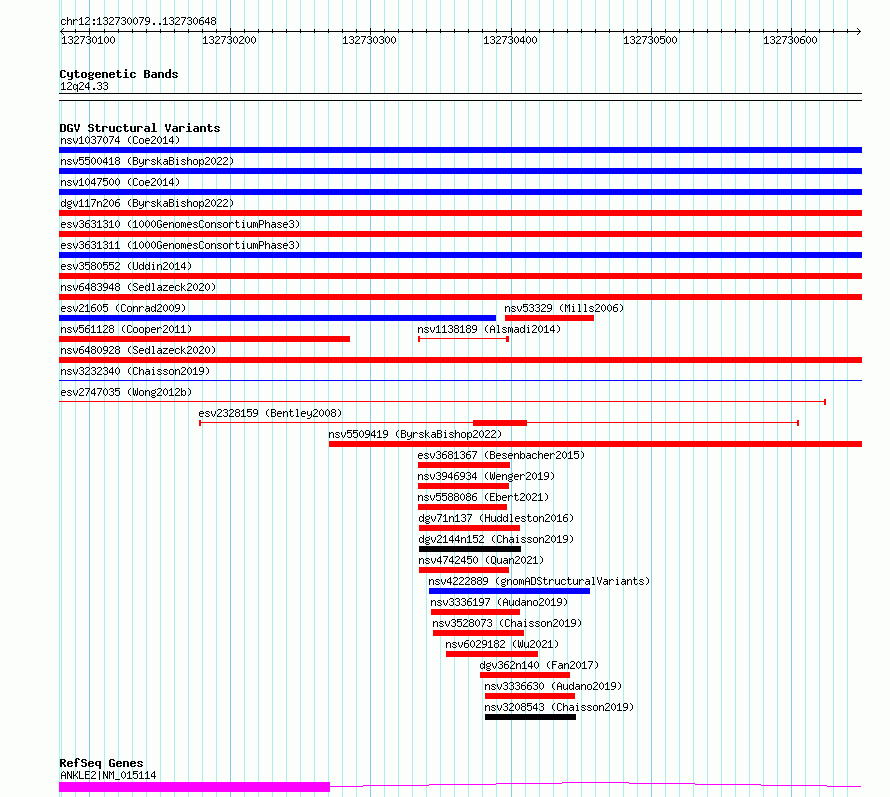Select the magenta ANKLE2 exon block
The height and width of the screenshot is (797, 890).
(194, 787)
